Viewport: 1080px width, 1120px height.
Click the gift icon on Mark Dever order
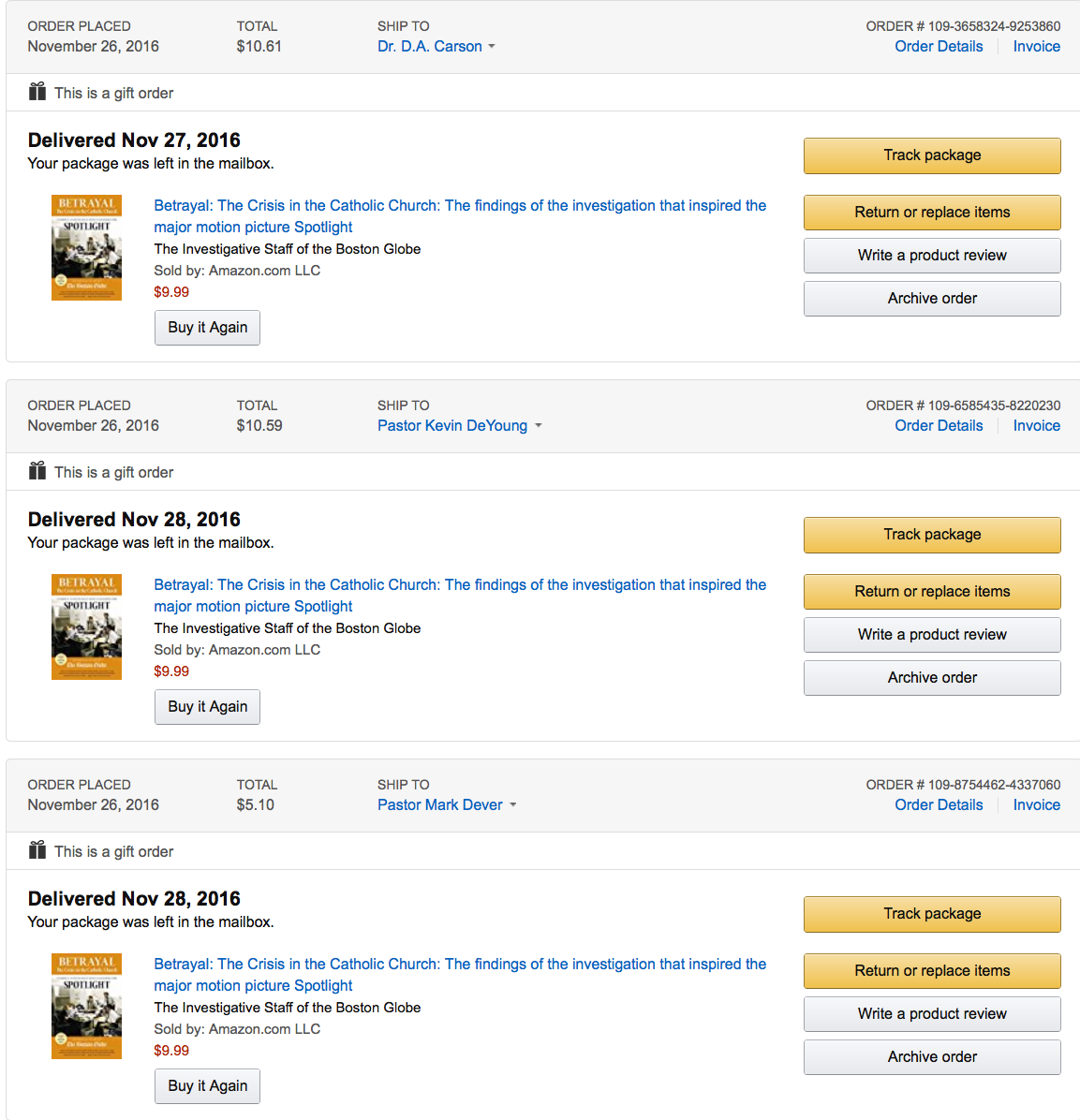click(37, 850)
